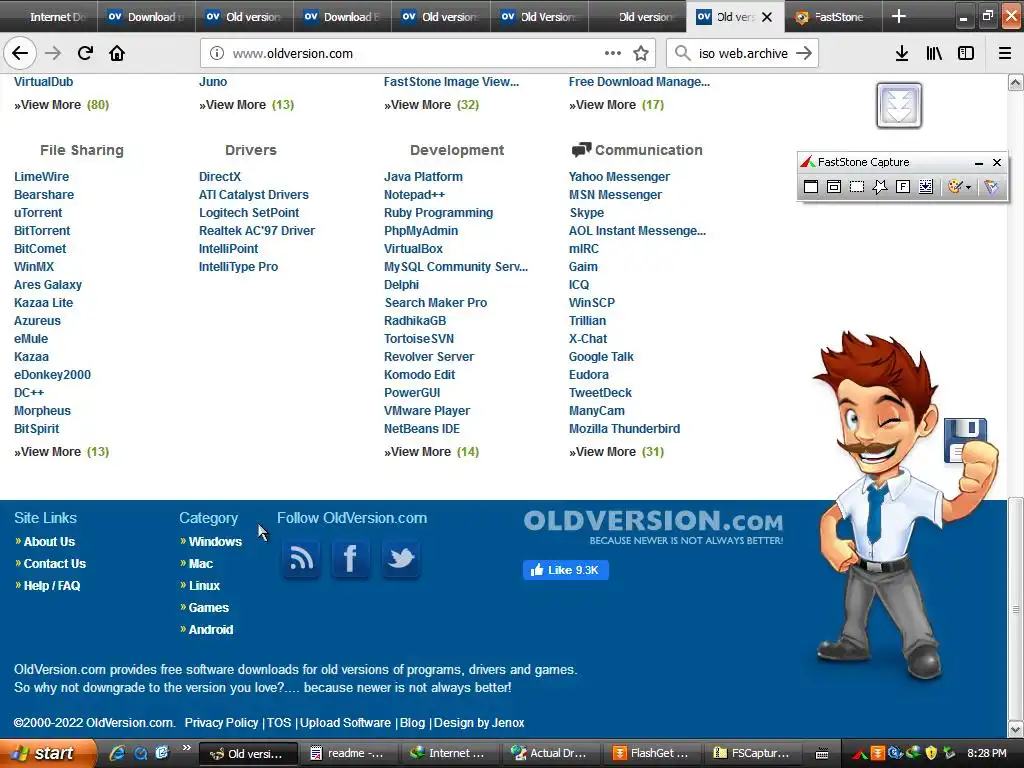Select Capture Window/Object in FastStone Capture
The height and width of the screenshot is (768, 1024).
[834, 187]
